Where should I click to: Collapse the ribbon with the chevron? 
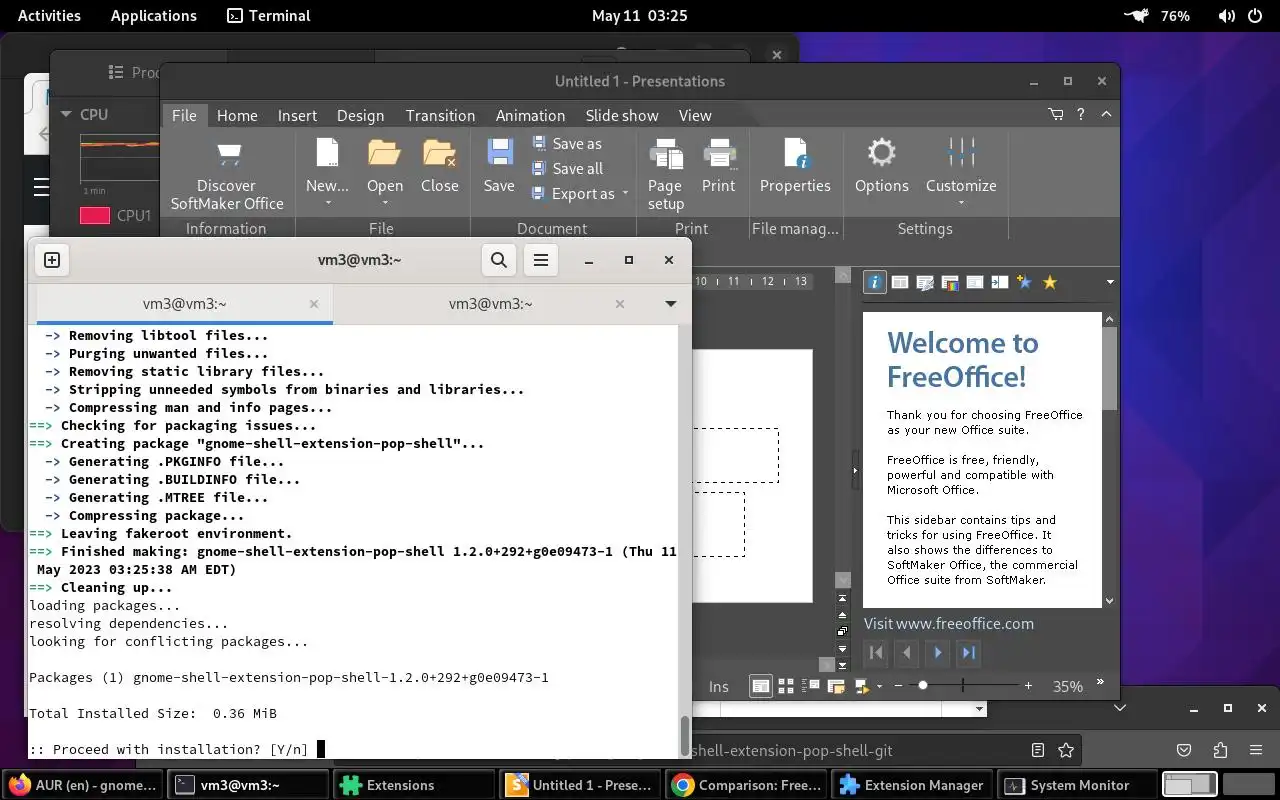[1106, 115]
